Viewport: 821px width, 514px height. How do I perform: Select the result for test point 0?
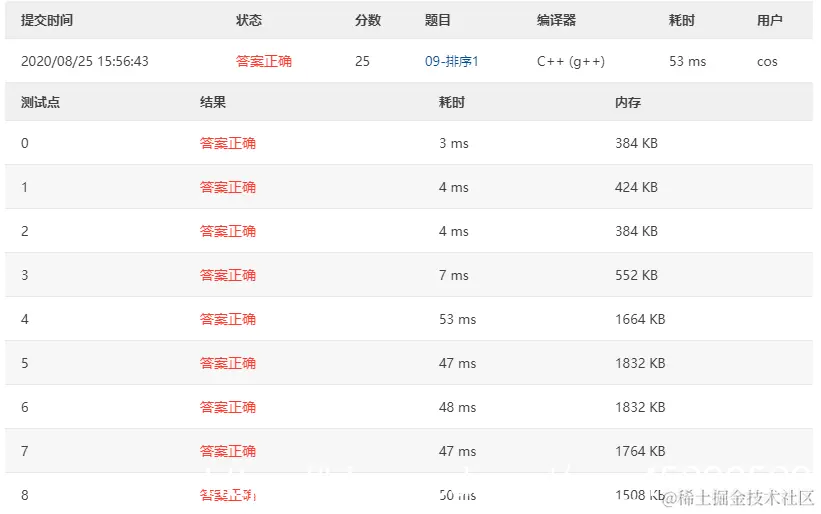pos(228,143)
